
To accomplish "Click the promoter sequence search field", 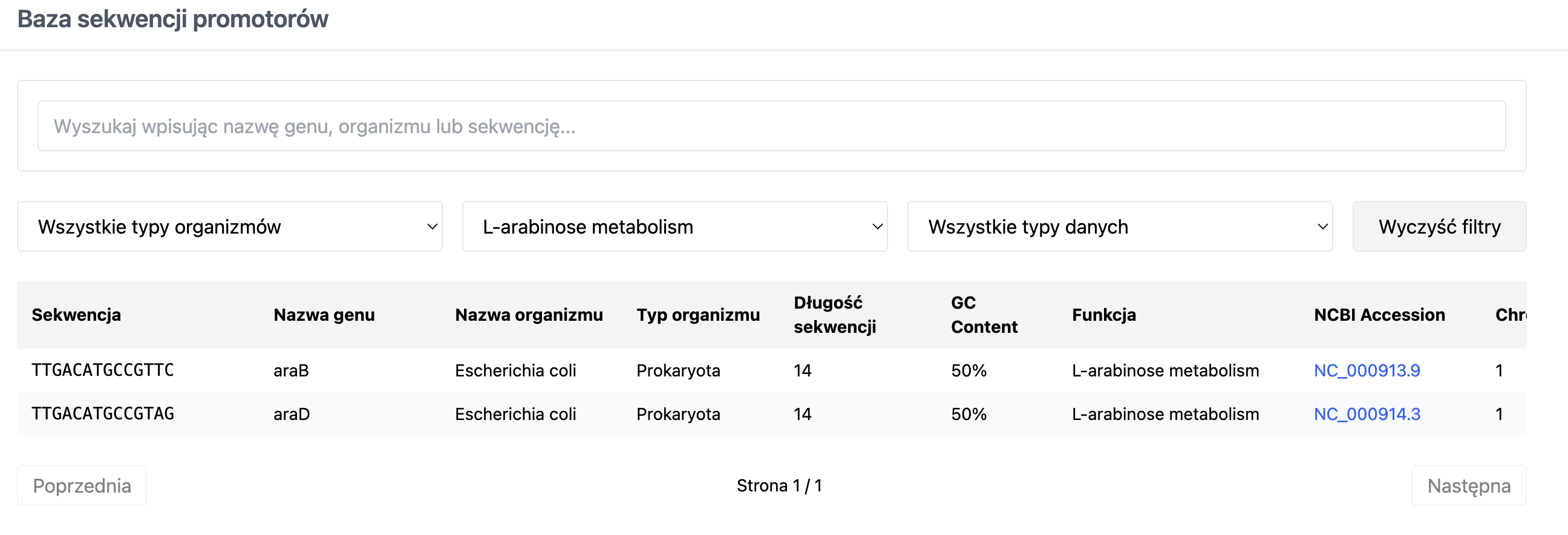I will 771,126.
